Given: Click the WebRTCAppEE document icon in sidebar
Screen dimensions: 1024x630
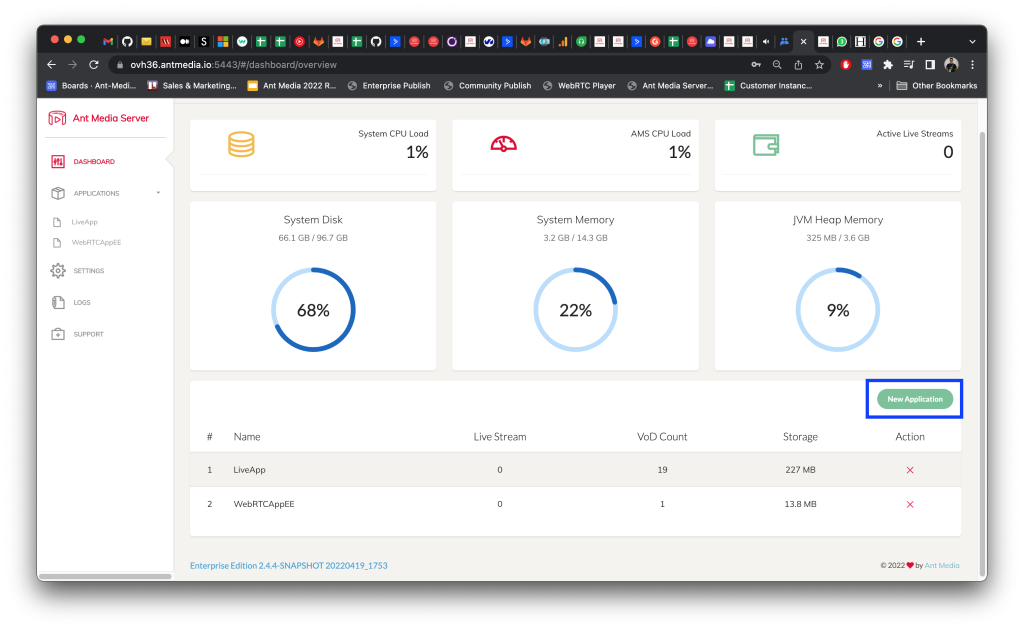Looking at the screenshot, I should (x=57, y=242).
